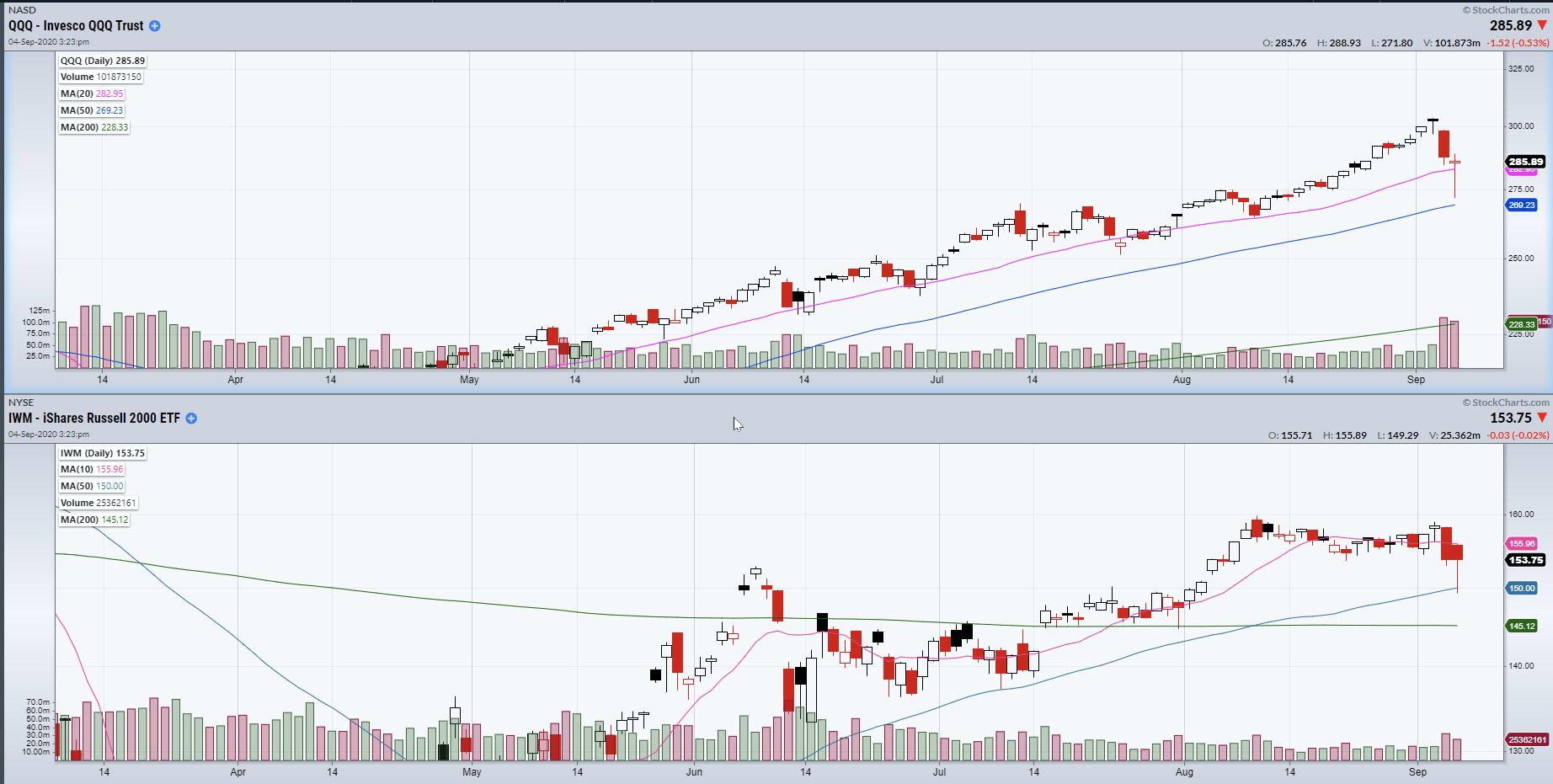Viewport: 1553px width, 784px height.
Task: Click the May label on IWM date axis
Action: (472, 772)
